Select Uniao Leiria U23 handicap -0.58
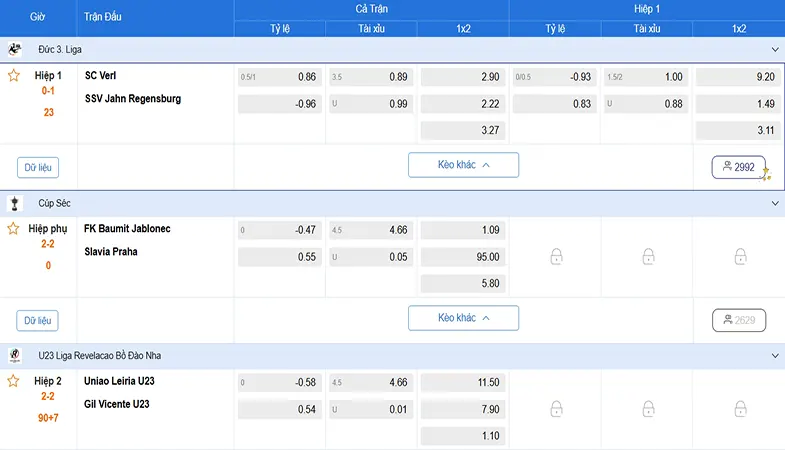 280,382
